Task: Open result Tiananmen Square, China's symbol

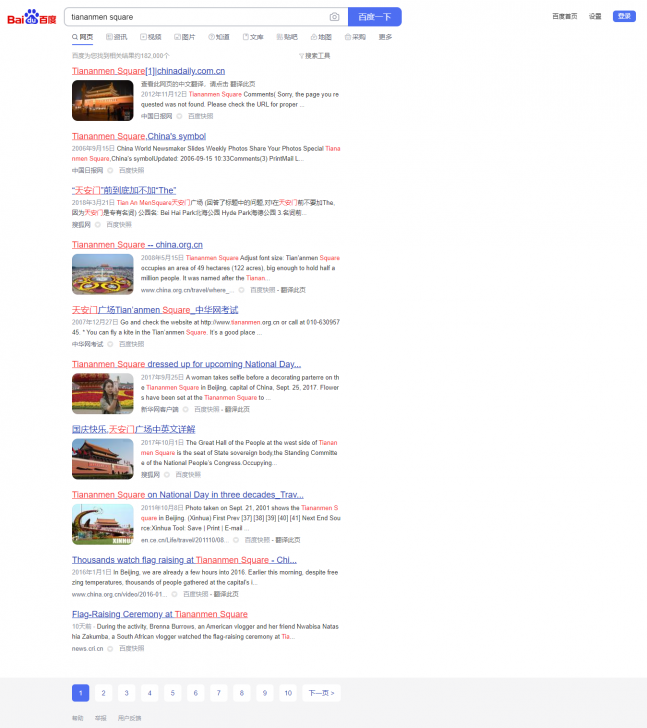Action: pos(139,136)
